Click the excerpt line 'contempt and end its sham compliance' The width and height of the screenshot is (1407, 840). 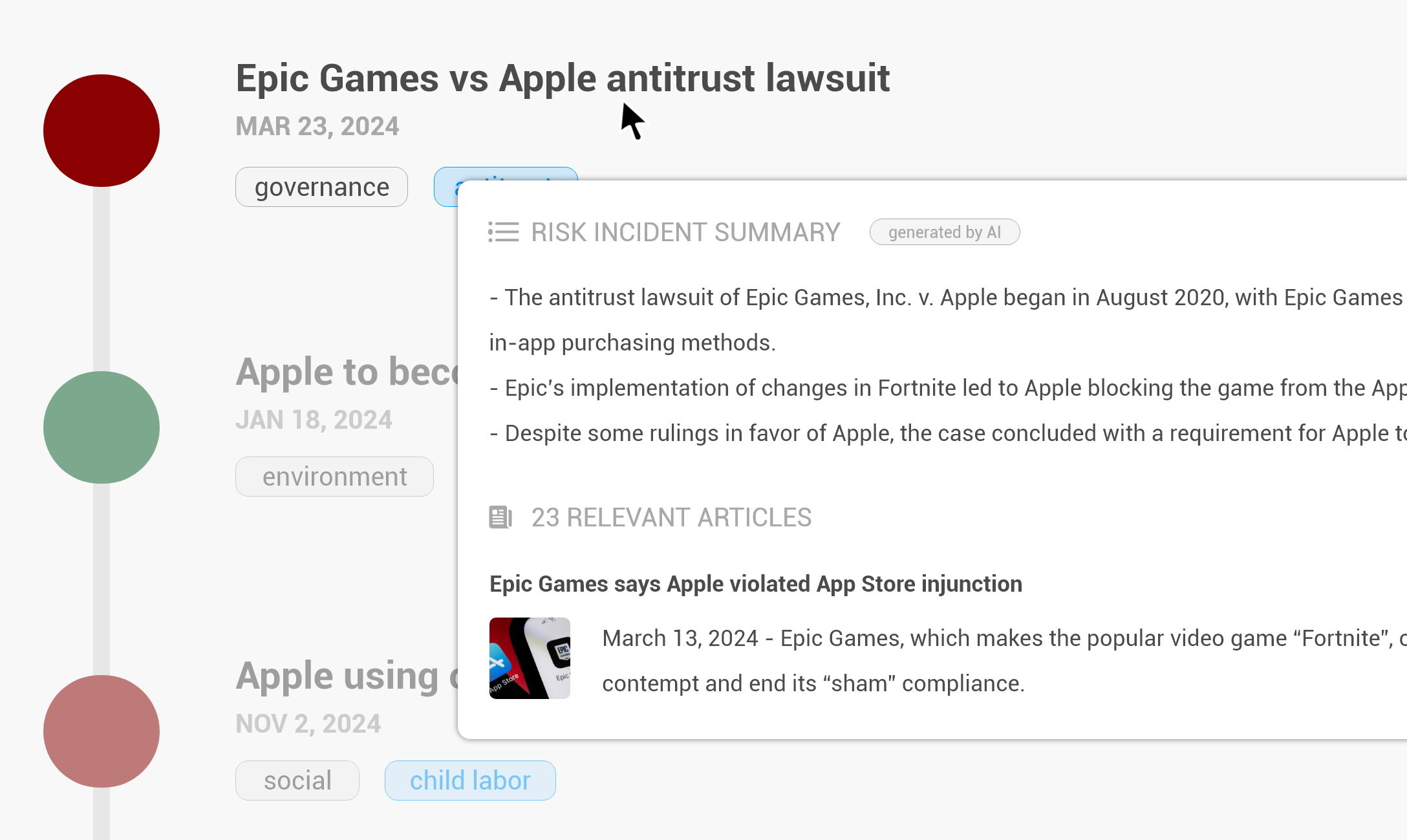[813, 684]
